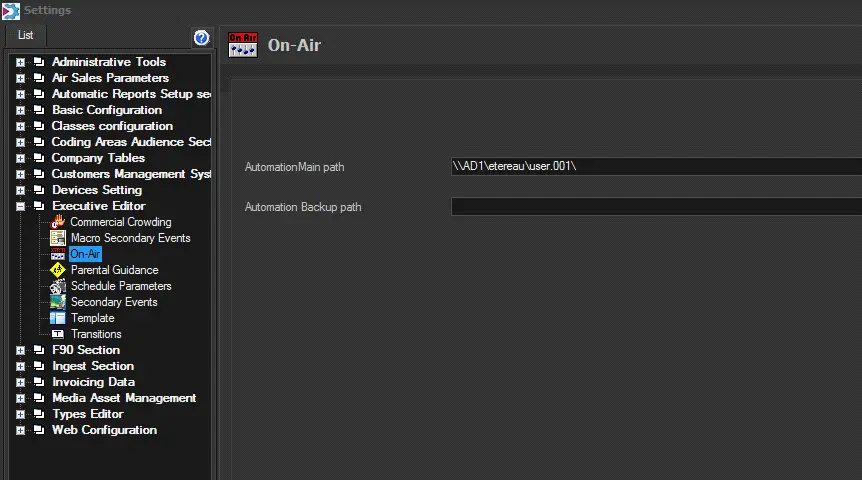Click the Parental Guidance yellow diamond icon
The width and height of the screenshot is (862, 480).
coord(58,270)
